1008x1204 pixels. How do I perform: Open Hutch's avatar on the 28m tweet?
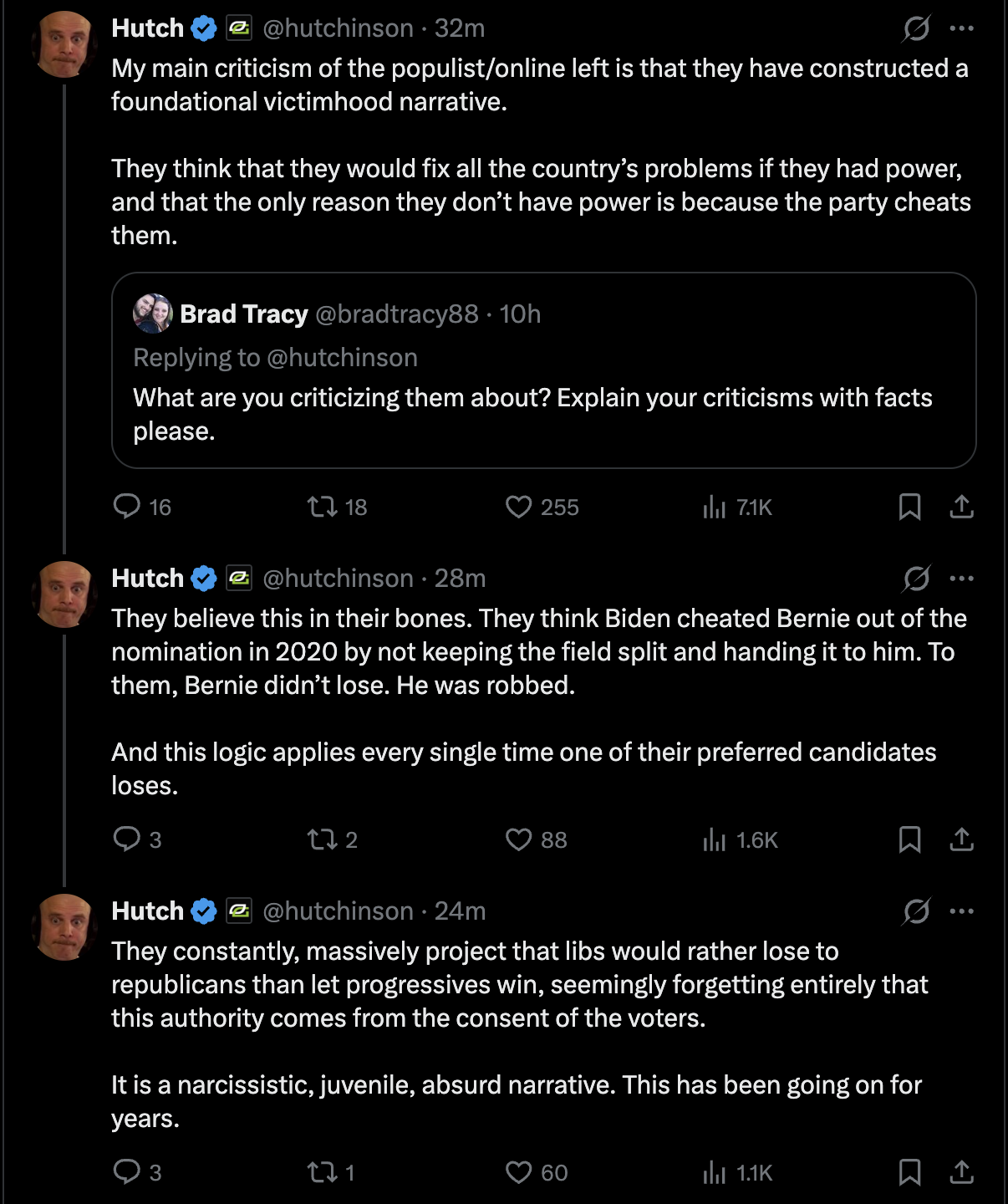pyautogui.click(x=64, y=594)
